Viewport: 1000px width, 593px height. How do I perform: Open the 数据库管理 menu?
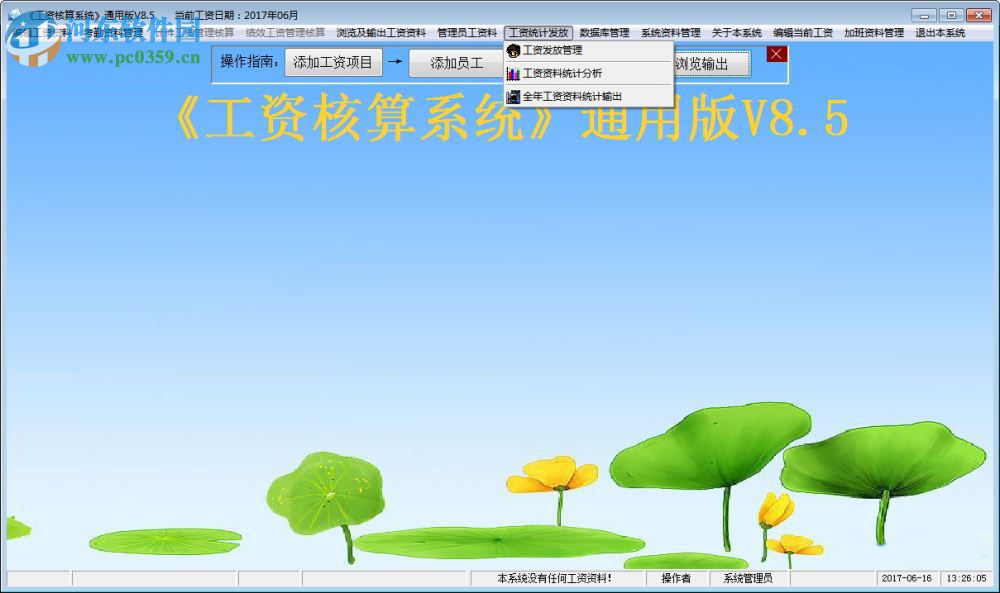coord(601,31)
